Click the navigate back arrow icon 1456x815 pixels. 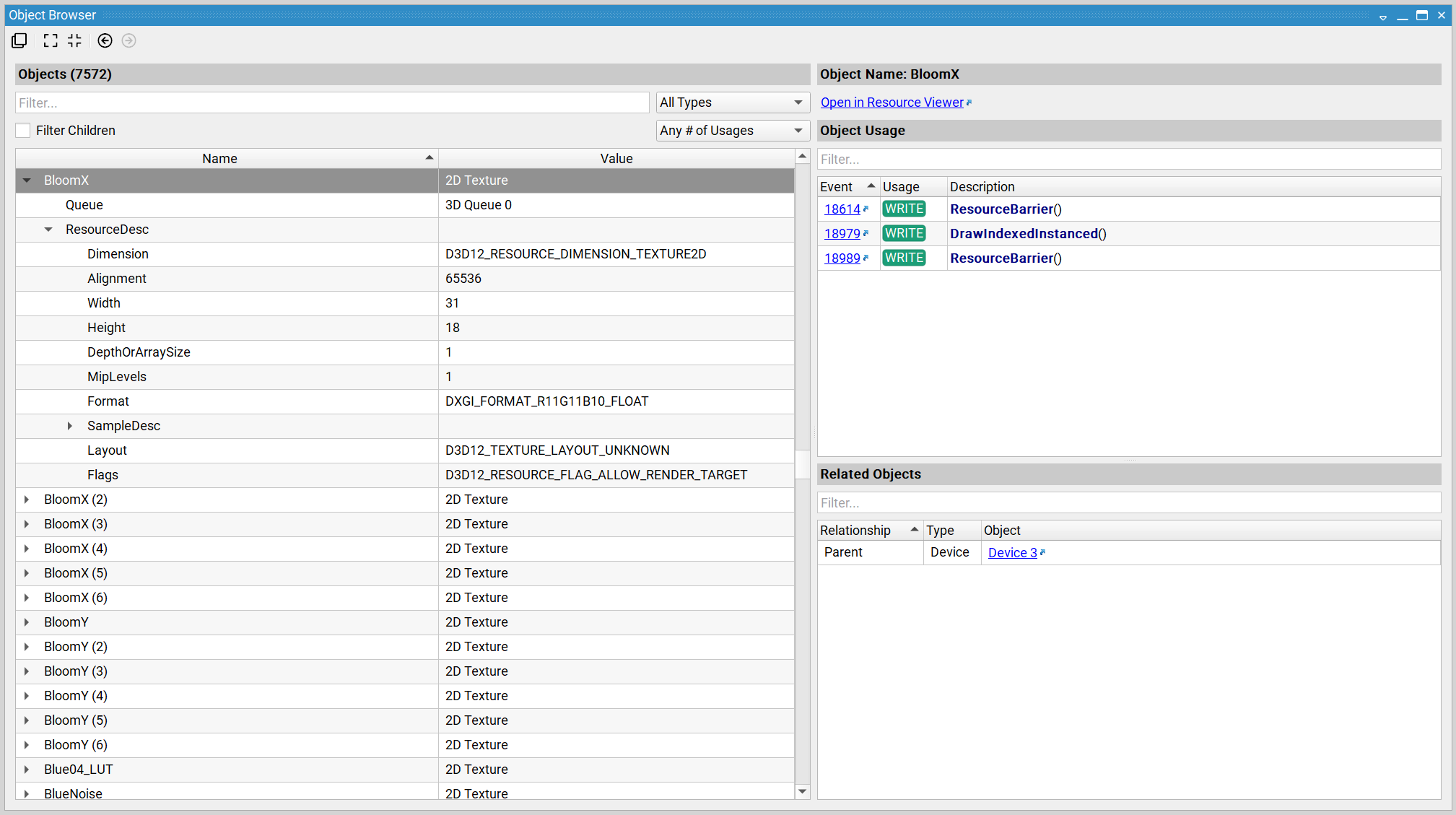pyautogui.click(x=105, y=40)
